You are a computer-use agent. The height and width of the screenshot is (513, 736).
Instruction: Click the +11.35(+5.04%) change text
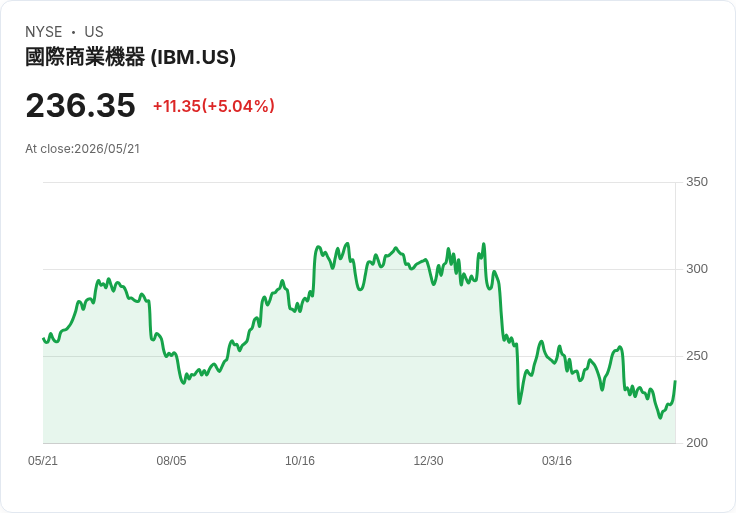(214, 106)
